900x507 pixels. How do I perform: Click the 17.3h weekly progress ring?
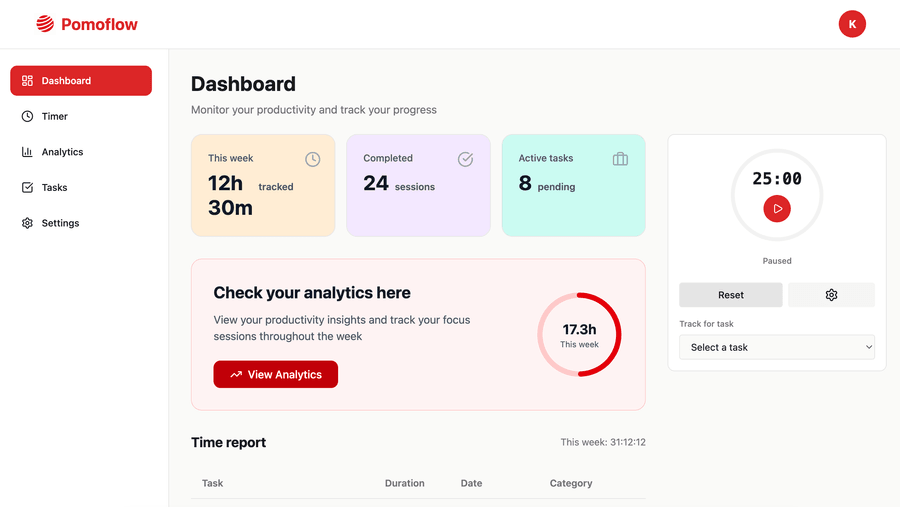click(x=579, y=335)
